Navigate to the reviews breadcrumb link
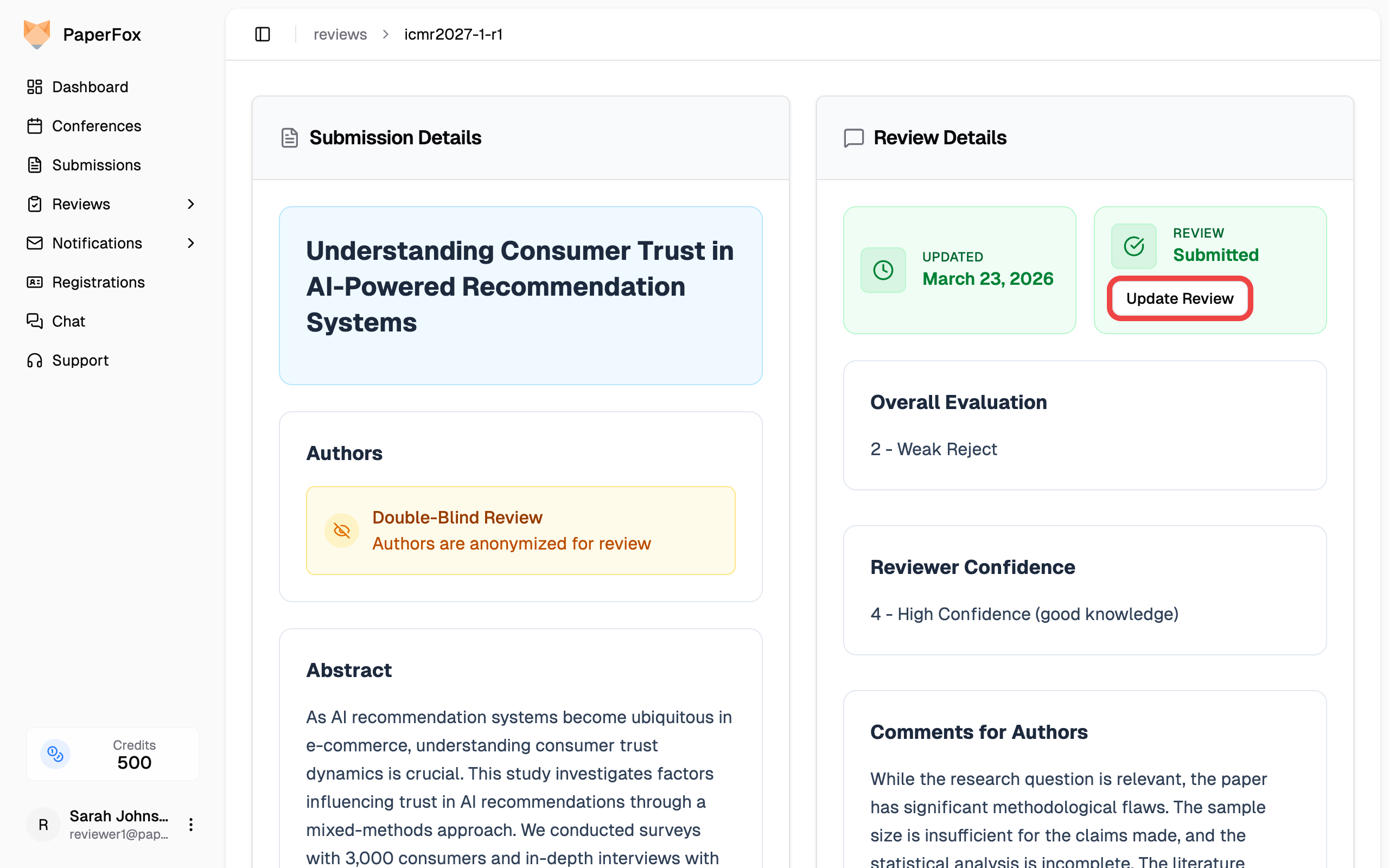The width and height of the screenshot is (1389, 868). [x=340, y=34]
